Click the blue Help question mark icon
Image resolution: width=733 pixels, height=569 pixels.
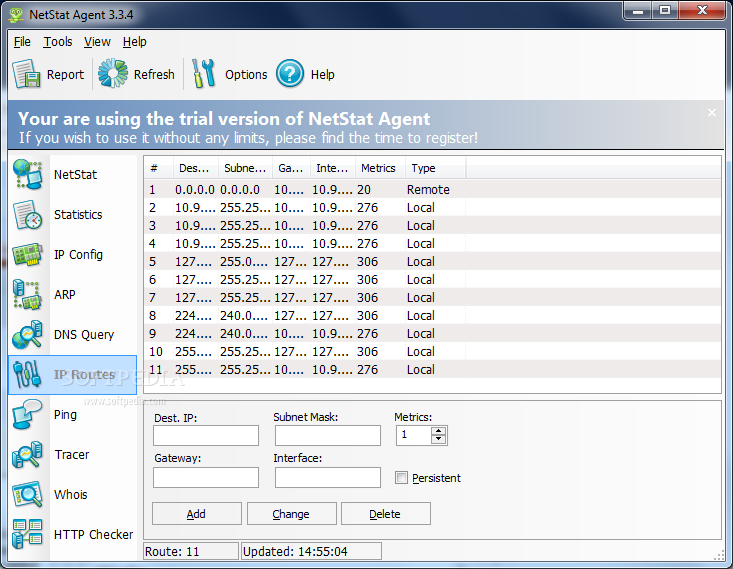[x=290, y=73]
